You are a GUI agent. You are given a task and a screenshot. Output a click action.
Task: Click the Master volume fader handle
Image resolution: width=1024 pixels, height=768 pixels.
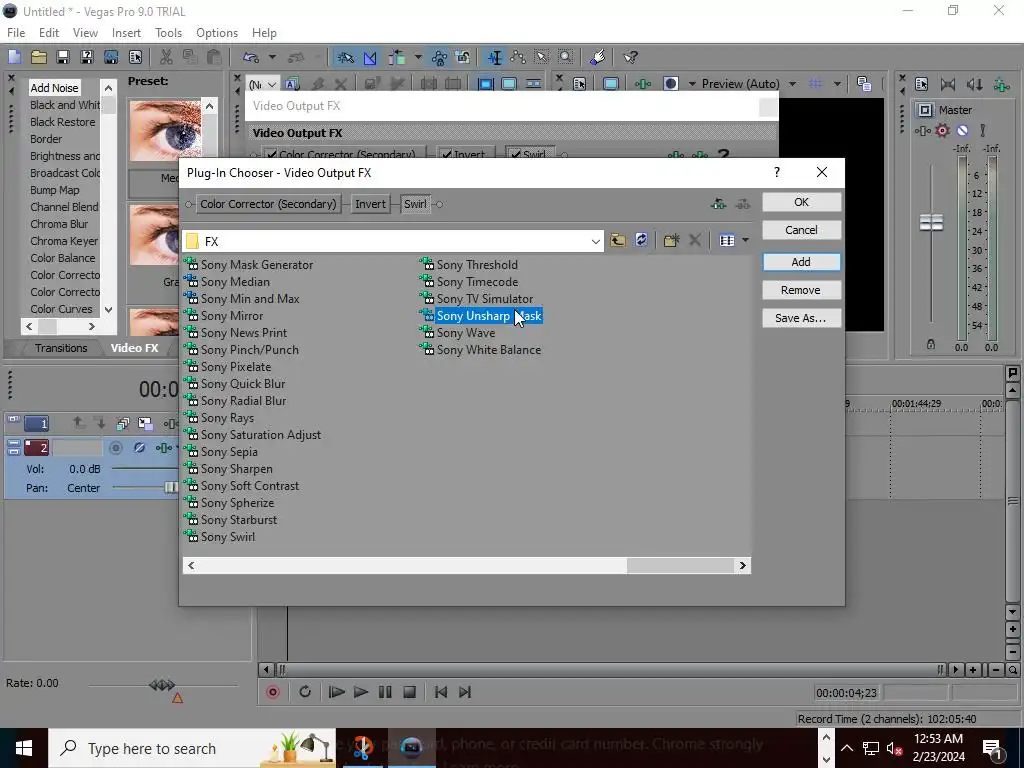pos(931,223)
